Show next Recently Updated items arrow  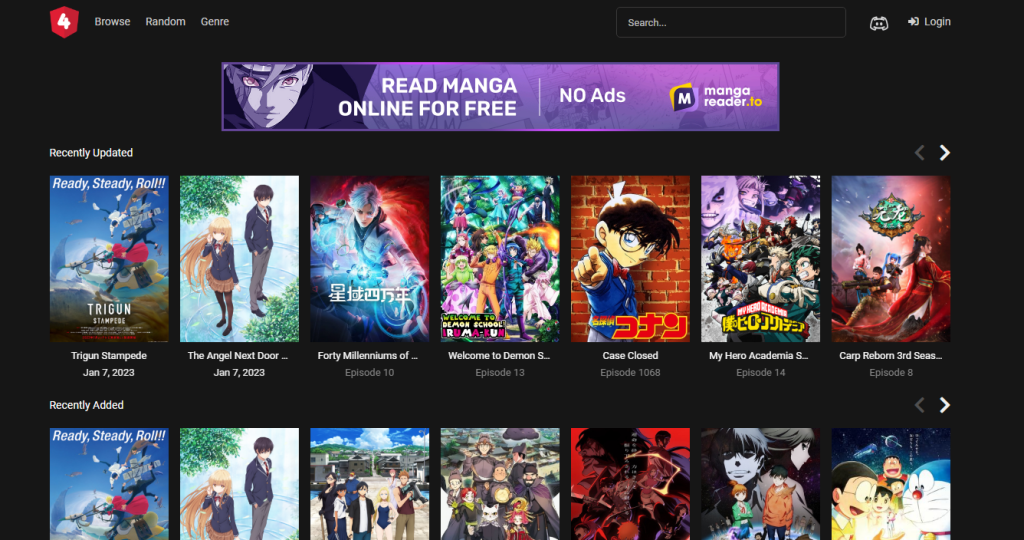tap(944, 153)
